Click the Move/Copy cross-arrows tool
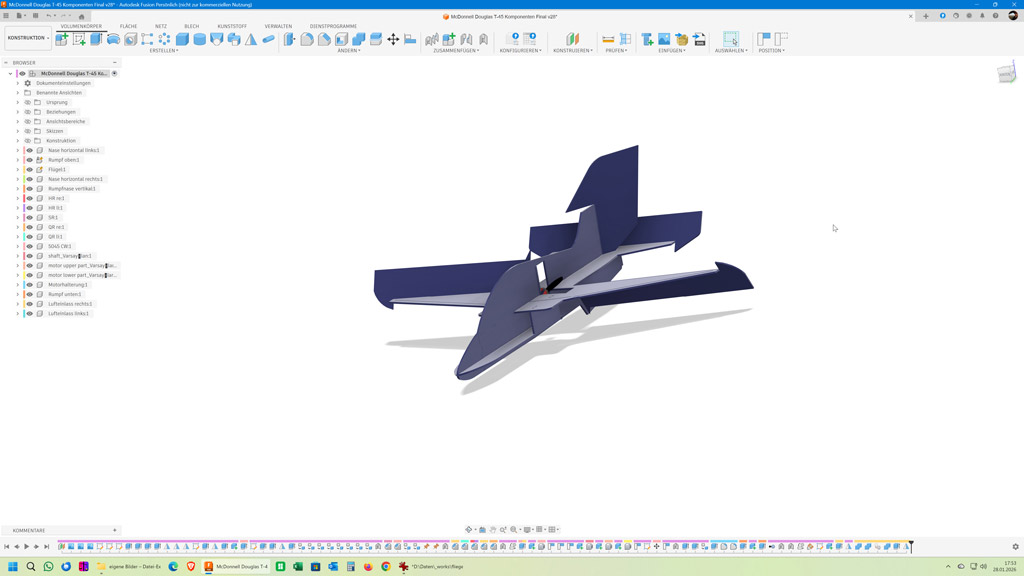This screenshot has width=1024, height=576. coord(393,39)
